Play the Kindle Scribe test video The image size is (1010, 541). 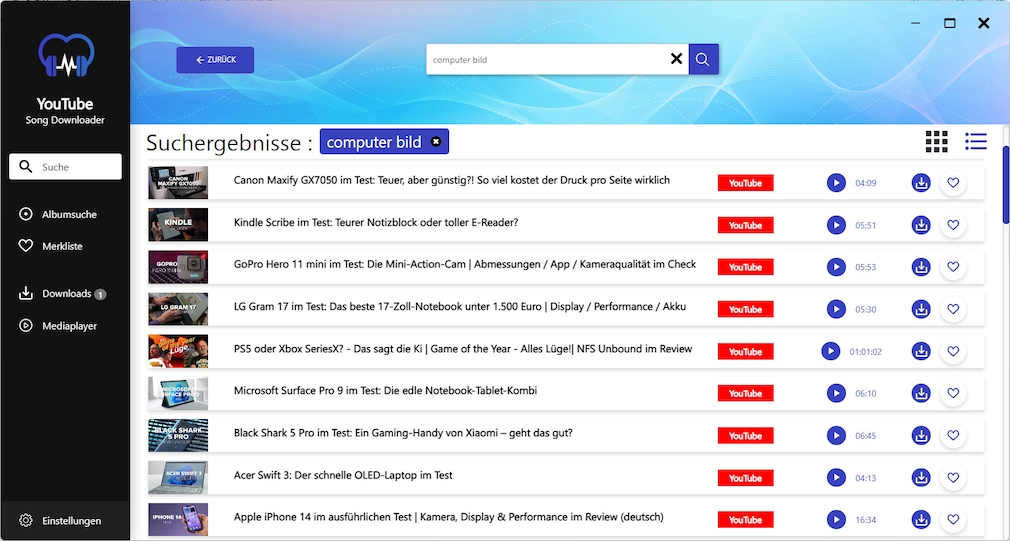[x=836, y=225]
